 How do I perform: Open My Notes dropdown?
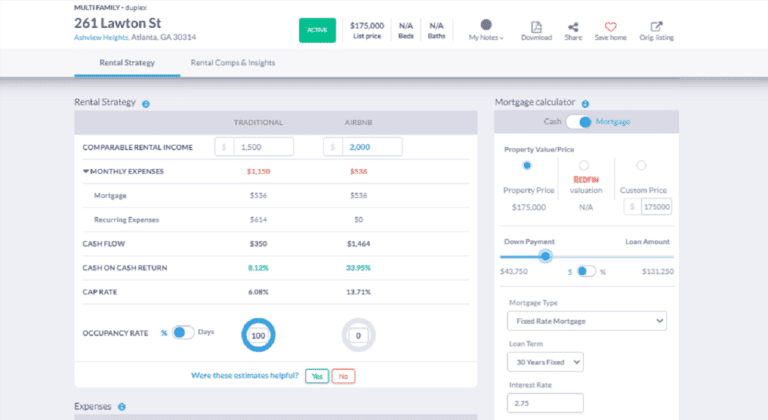click(x=486, y=29)
